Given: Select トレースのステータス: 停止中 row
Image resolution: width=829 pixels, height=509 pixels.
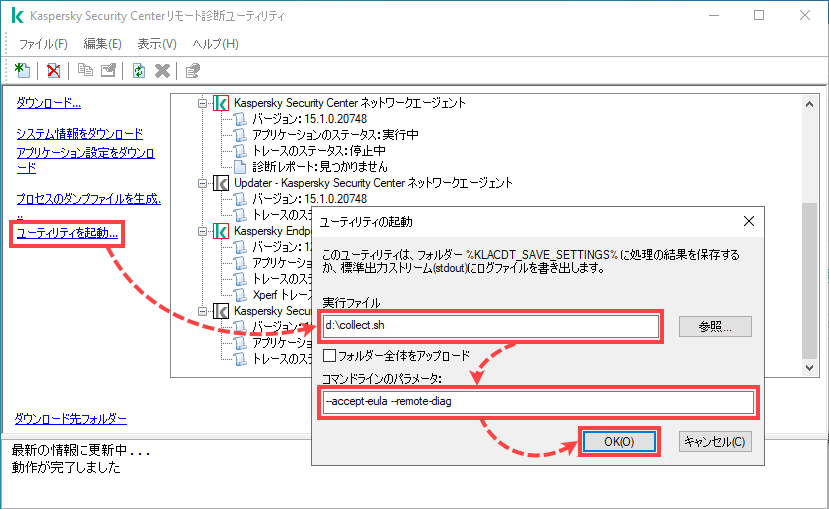Looking at the screenshot, I should 319,151.
